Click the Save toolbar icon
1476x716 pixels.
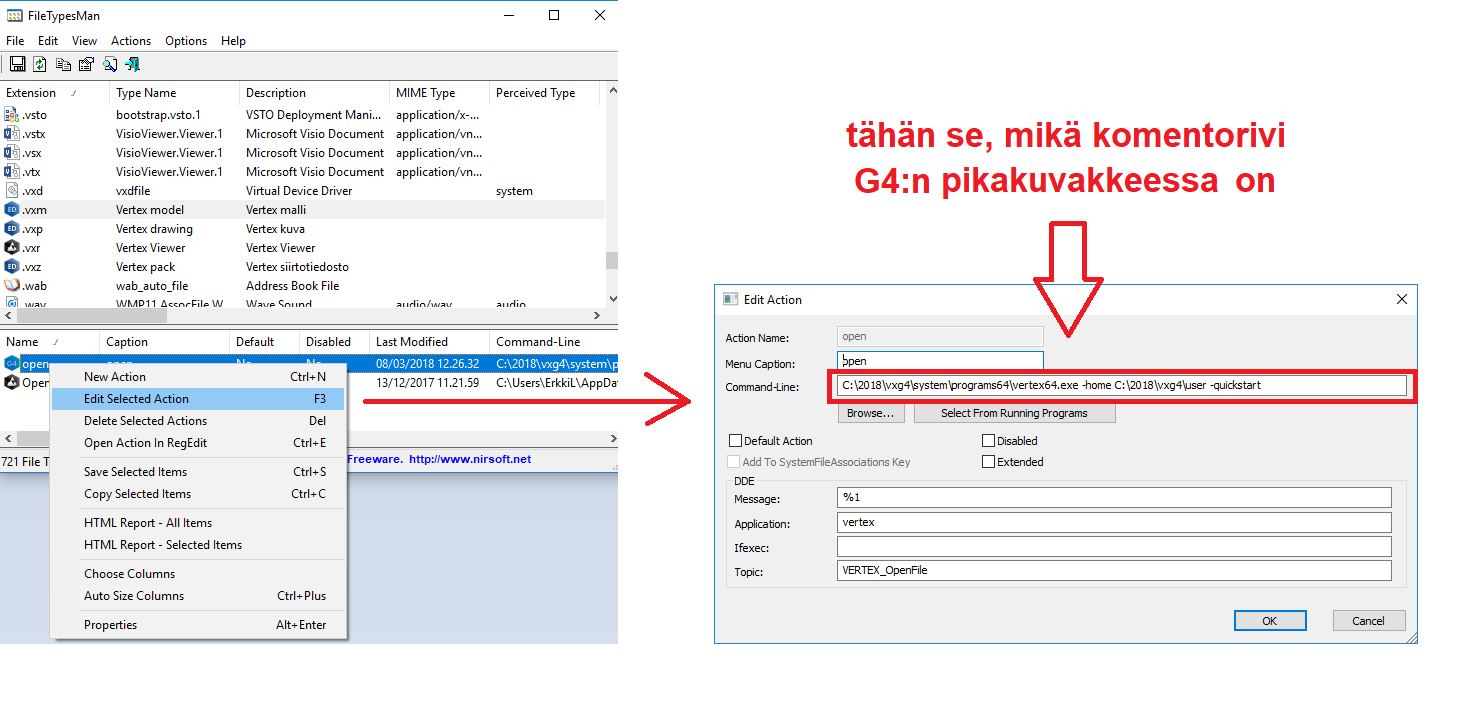coord(17,65)
